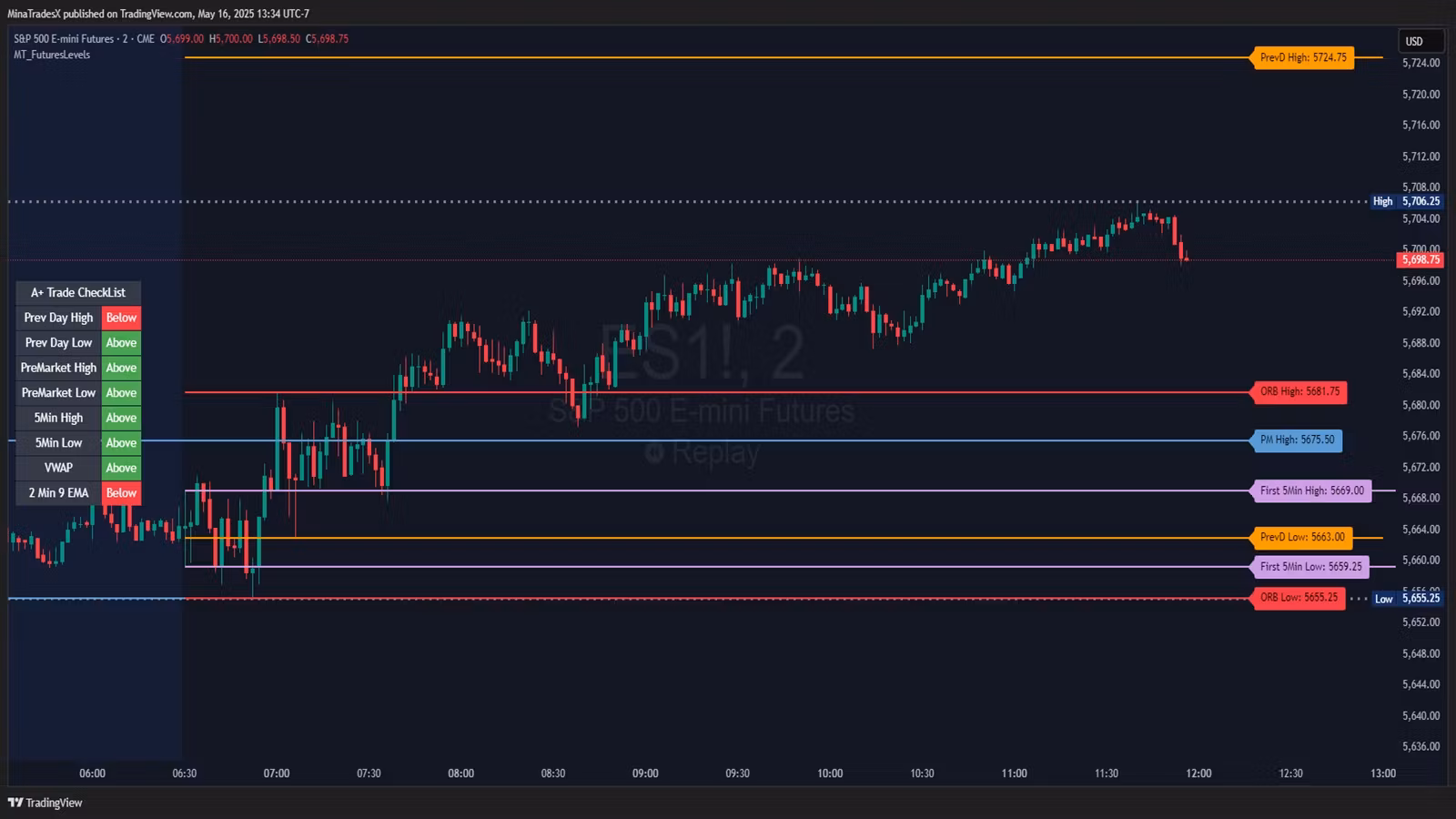
Task: Click the Below cell for 2 Min 9 EMA
Action: pos(121,493)
